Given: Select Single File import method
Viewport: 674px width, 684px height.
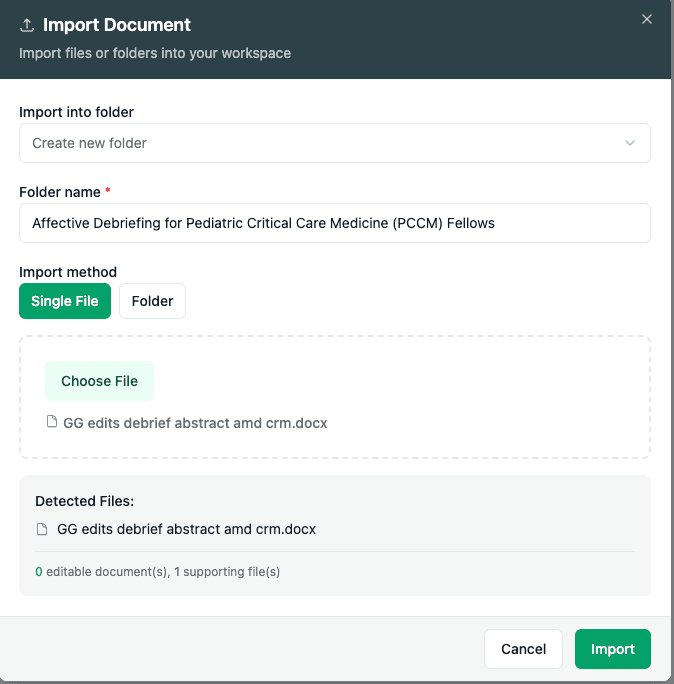Looking at the screenshot, I should pyautogui.click(x=65, y=301).
